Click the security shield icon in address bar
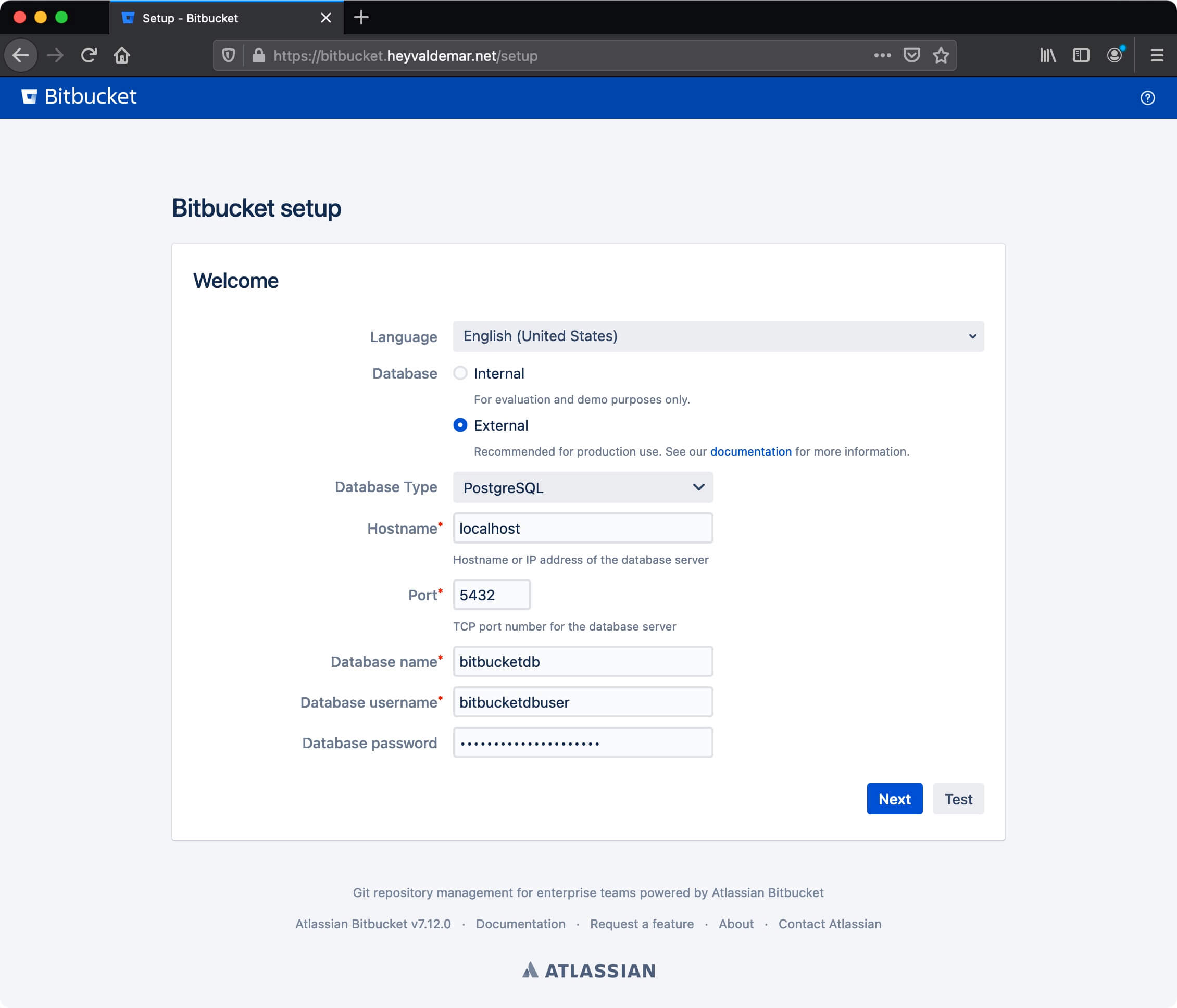 pos(228,55)
